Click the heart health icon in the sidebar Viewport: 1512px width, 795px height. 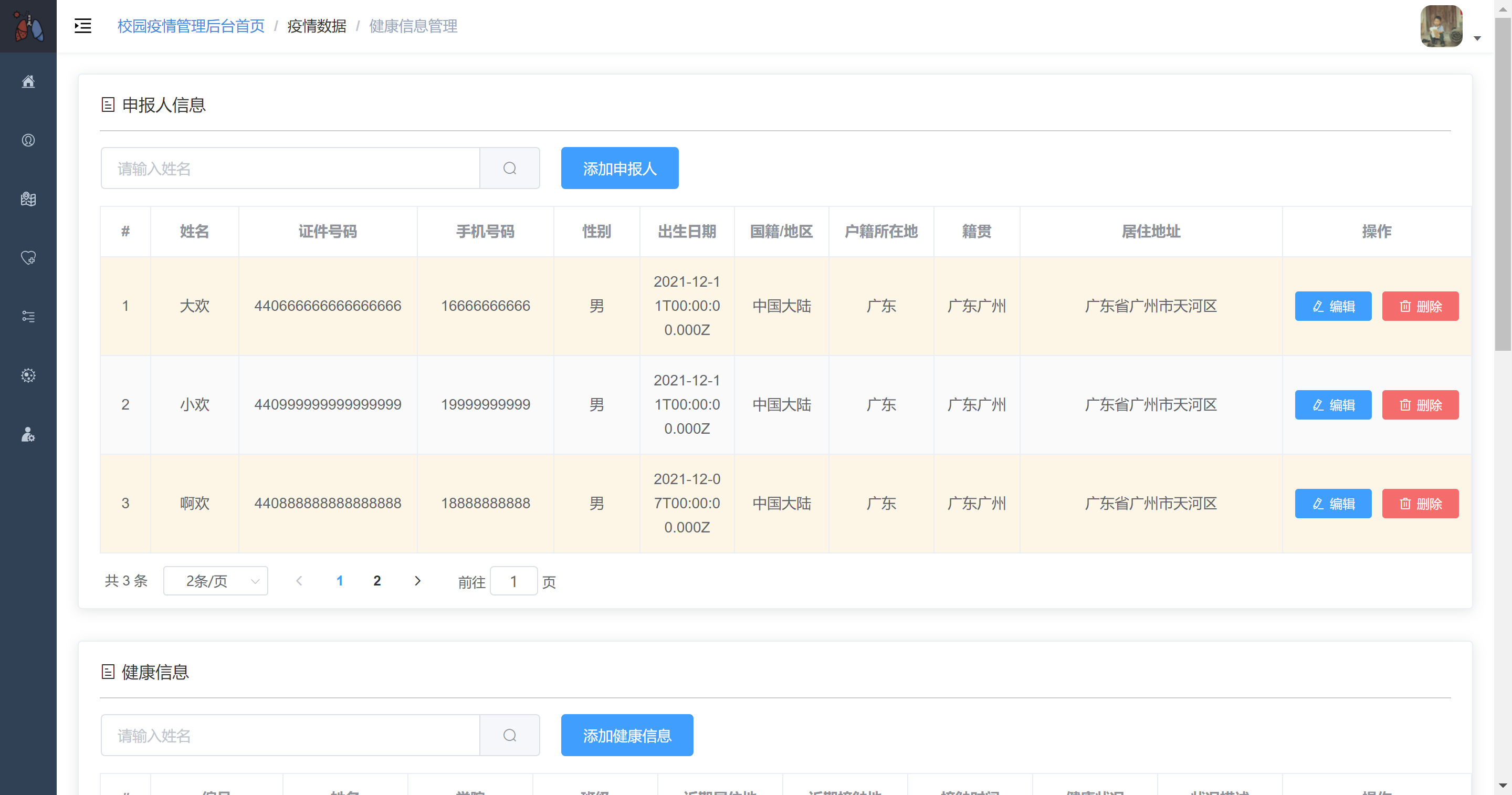click(28, 258)
